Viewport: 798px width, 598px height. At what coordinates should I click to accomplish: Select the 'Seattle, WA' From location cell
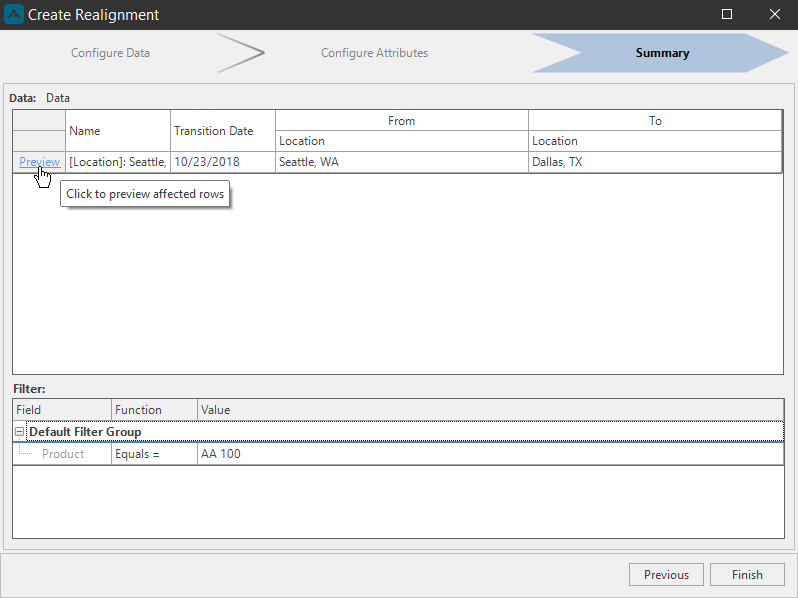click(x=402, y=162)
